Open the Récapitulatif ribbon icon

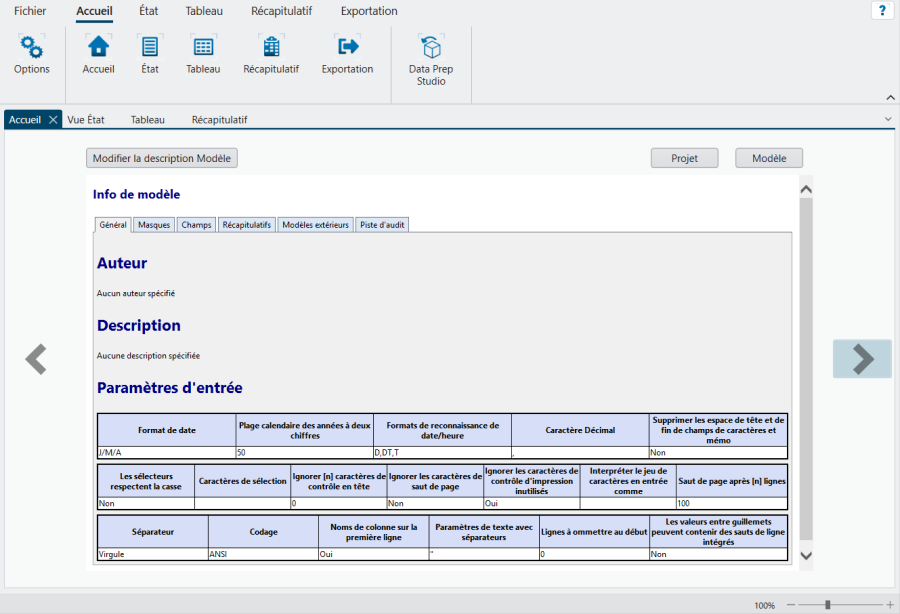pos(271,47)
